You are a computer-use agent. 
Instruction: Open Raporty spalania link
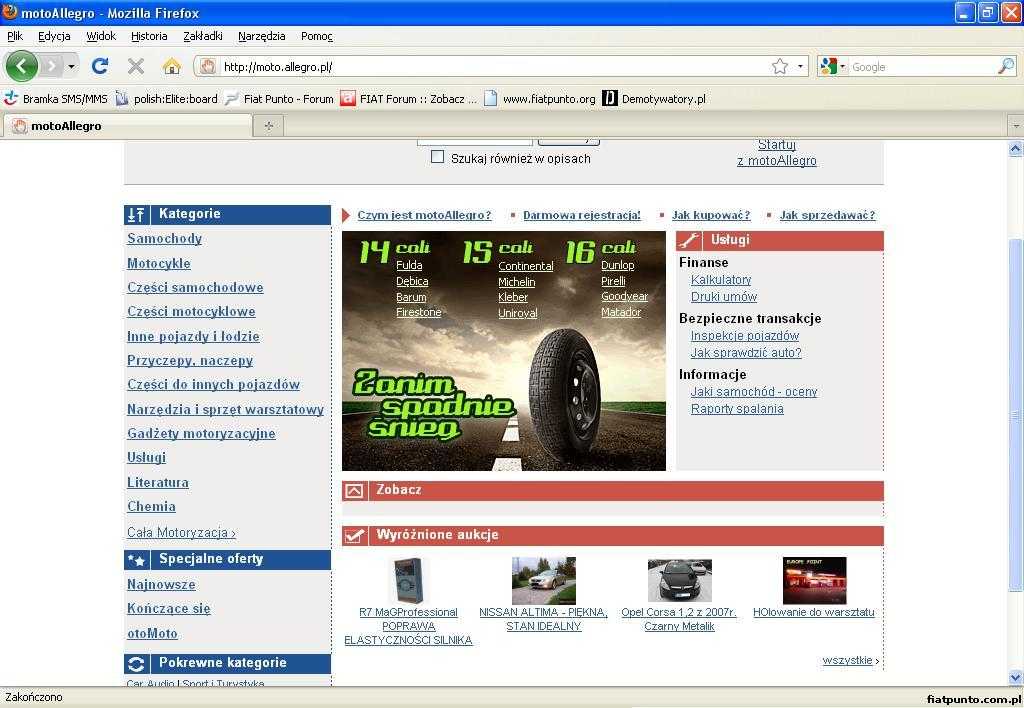pyautogui.click(x=737, y=409)
